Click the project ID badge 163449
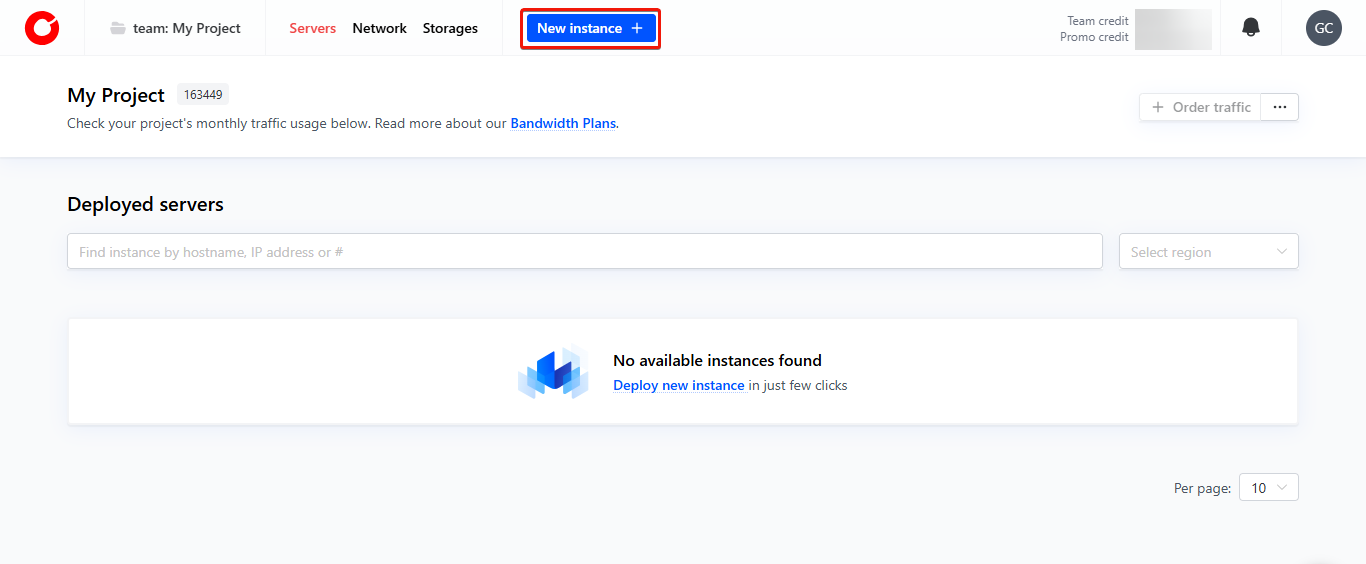 pos(203,95)
